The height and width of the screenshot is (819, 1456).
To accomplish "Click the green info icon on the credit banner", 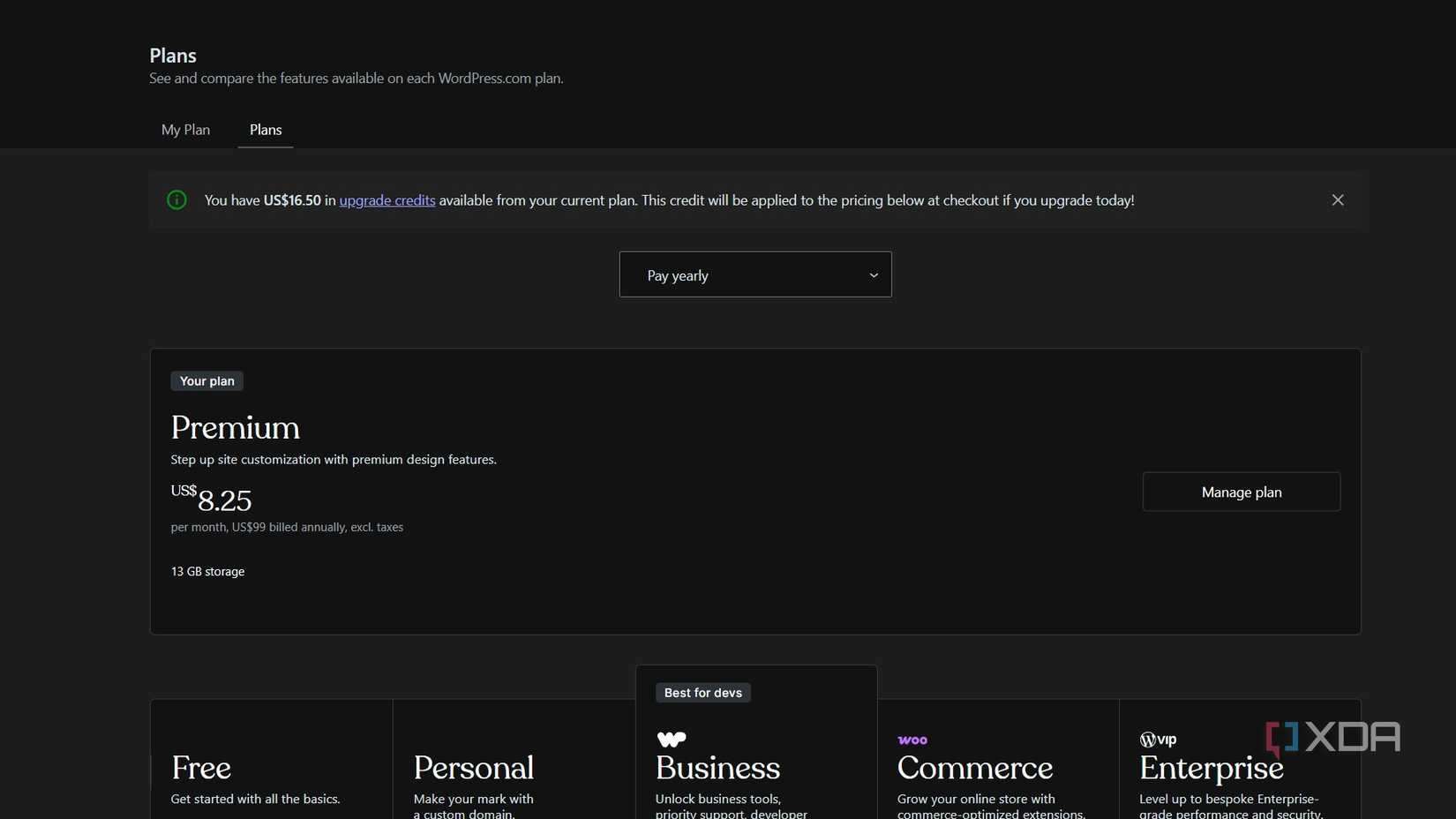I will click(x=176, y=200).
